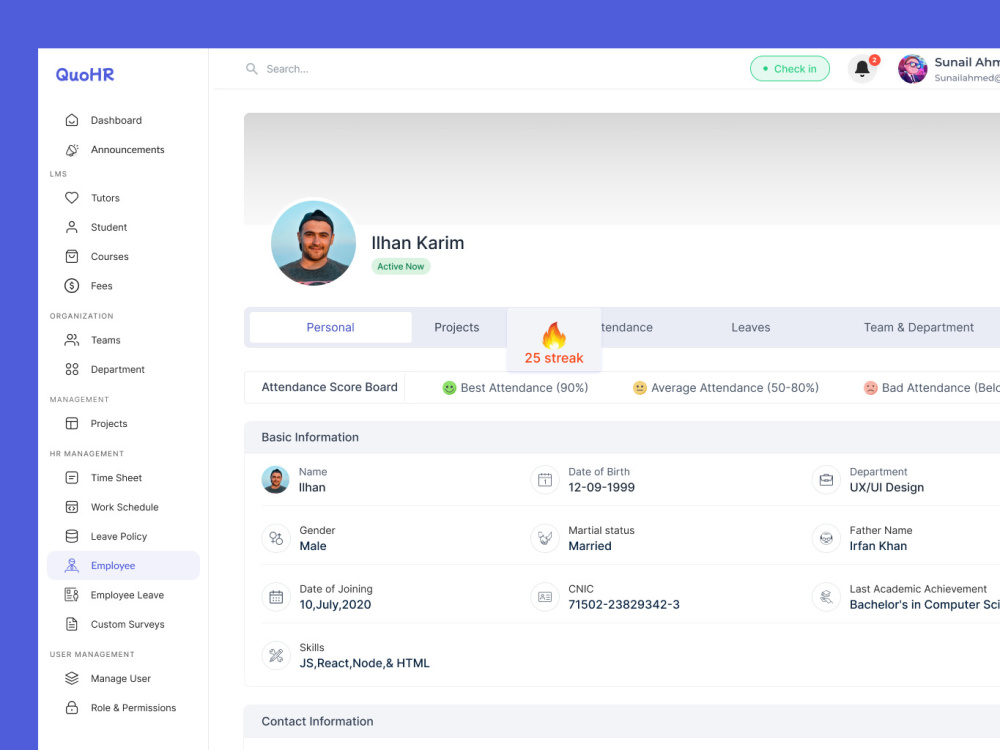Click the Date of Birth calendar icon
Screen dimensions: 1000x750
click(x=545, y=480)
